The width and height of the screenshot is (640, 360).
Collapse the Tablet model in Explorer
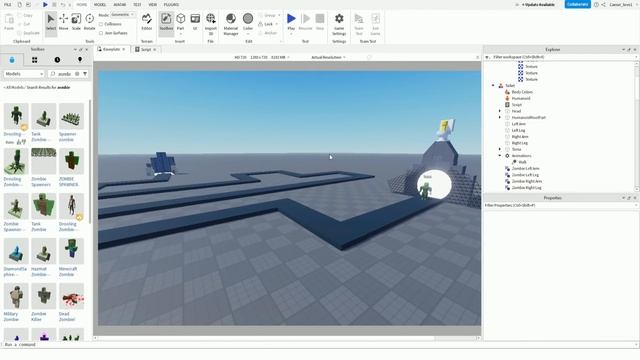(493, 86)
